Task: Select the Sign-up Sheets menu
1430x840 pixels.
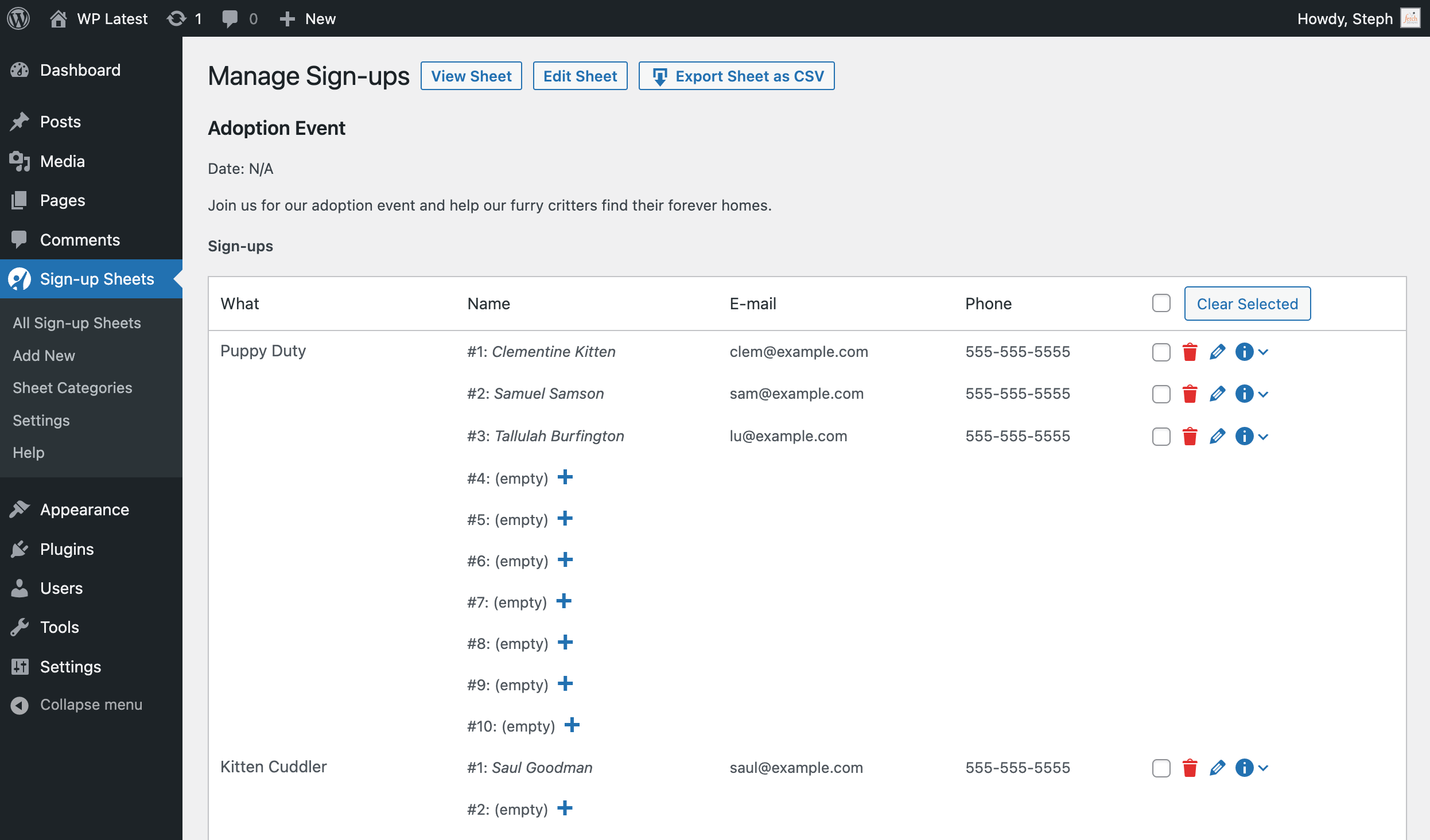Action: click(x=91, y=279)
